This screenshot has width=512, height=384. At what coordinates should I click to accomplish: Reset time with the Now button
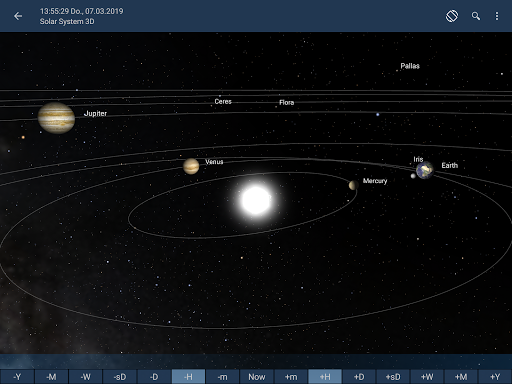tap(256, 377)
